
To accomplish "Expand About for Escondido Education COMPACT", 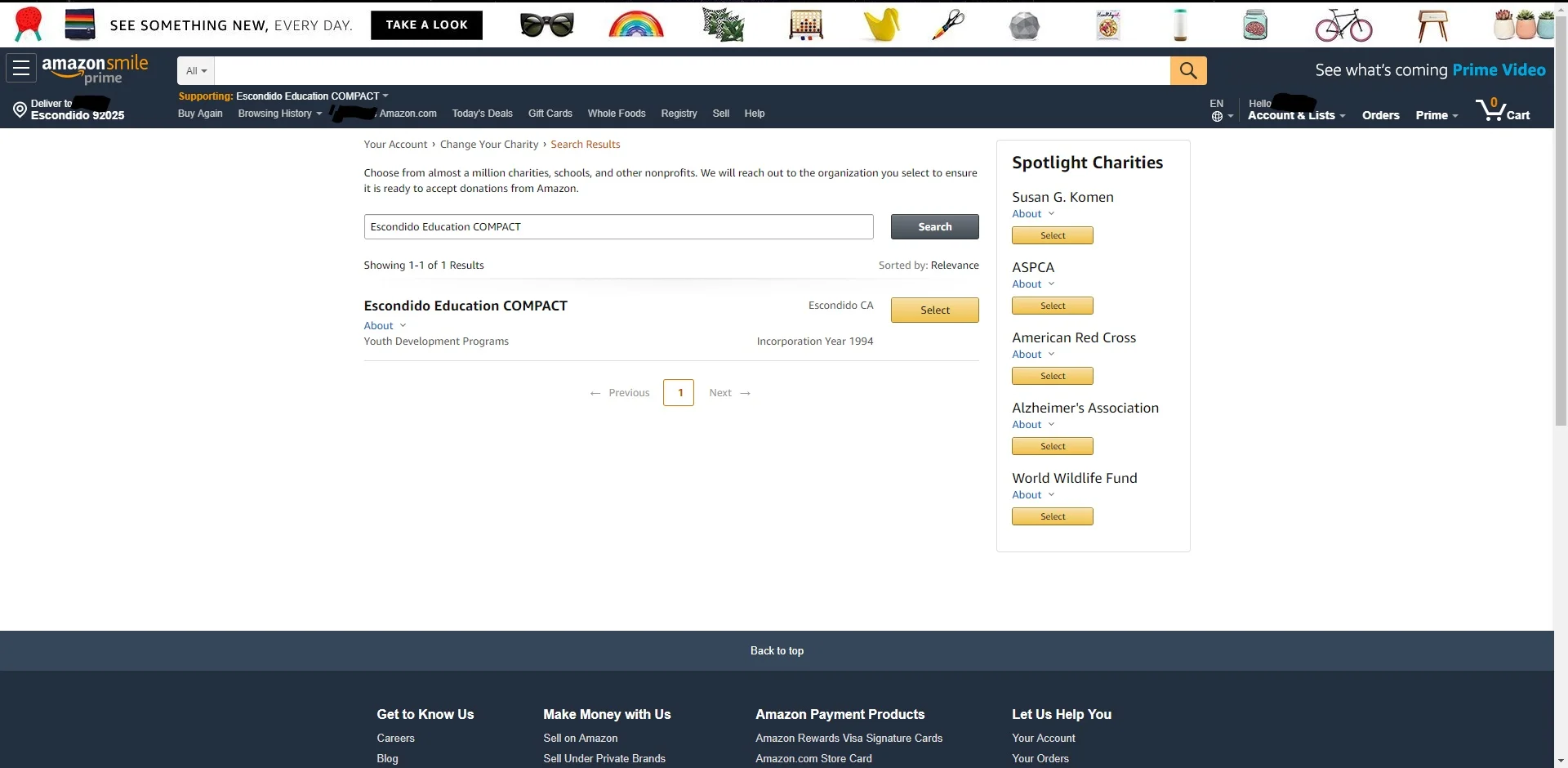I will pyautogui.click(x=385, y=325).
